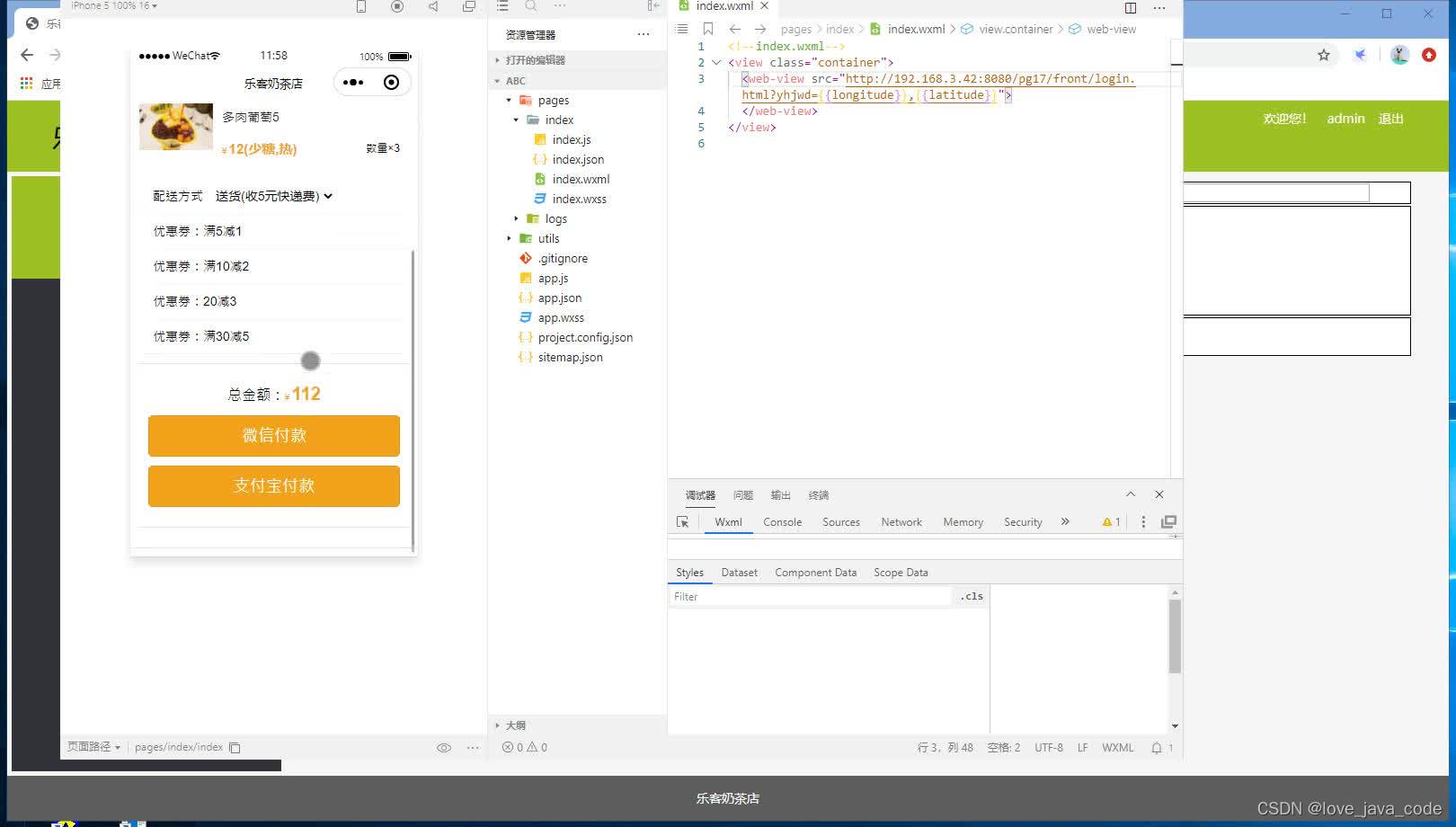This screenshot has width=1456, height=827.
Task: Click the 微信付款 payment button
Action: pyautogui.click(x=274, y=436)
